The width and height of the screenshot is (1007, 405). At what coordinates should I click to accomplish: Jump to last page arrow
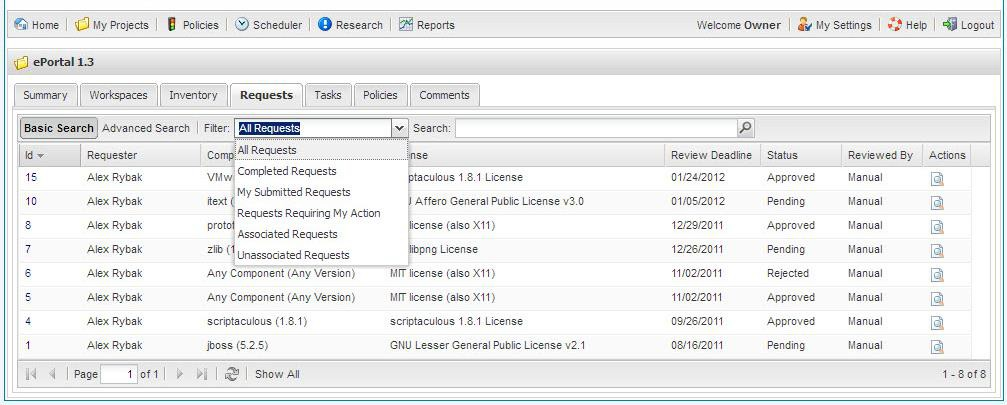[x=202, y=374]
